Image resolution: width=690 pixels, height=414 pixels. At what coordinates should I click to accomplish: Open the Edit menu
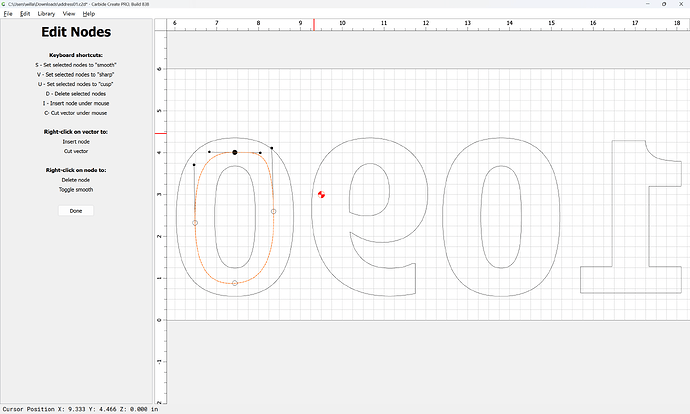pyautogui.click(x=25, y=14)
